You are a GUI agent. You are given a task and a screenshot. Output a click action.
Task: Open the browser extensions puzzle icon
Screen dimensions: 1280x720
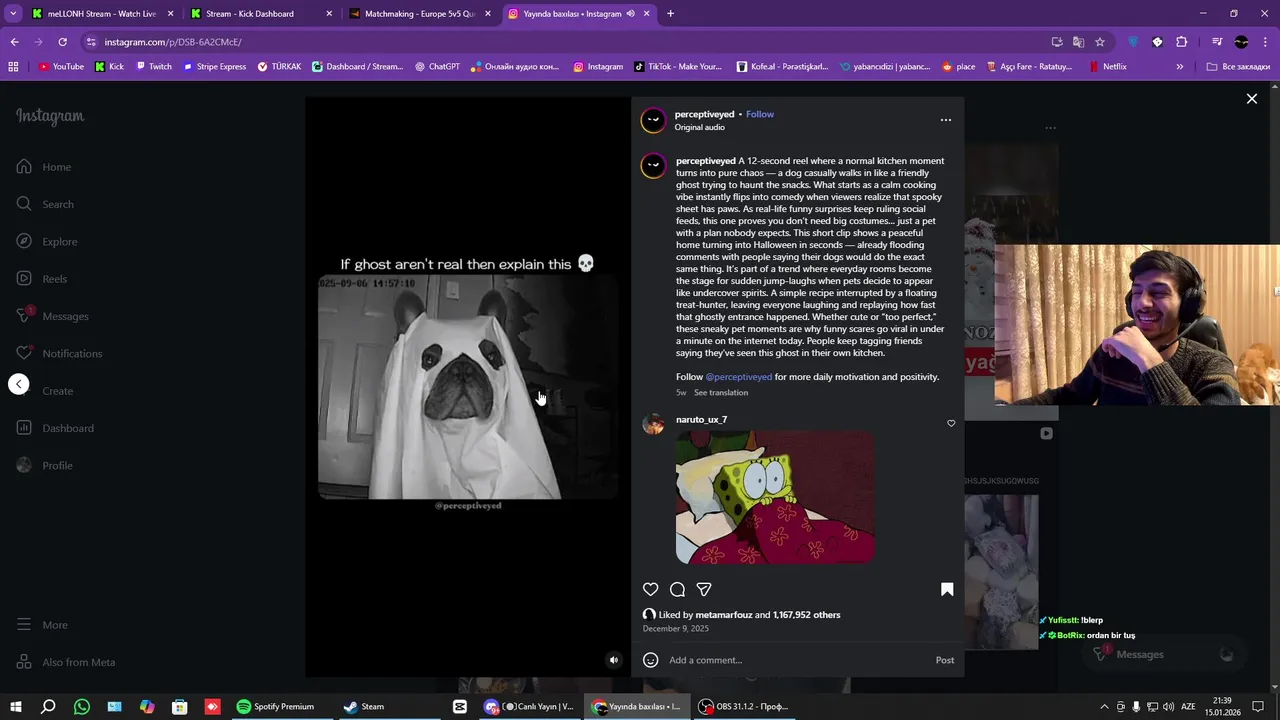[x=1181, y=42]
